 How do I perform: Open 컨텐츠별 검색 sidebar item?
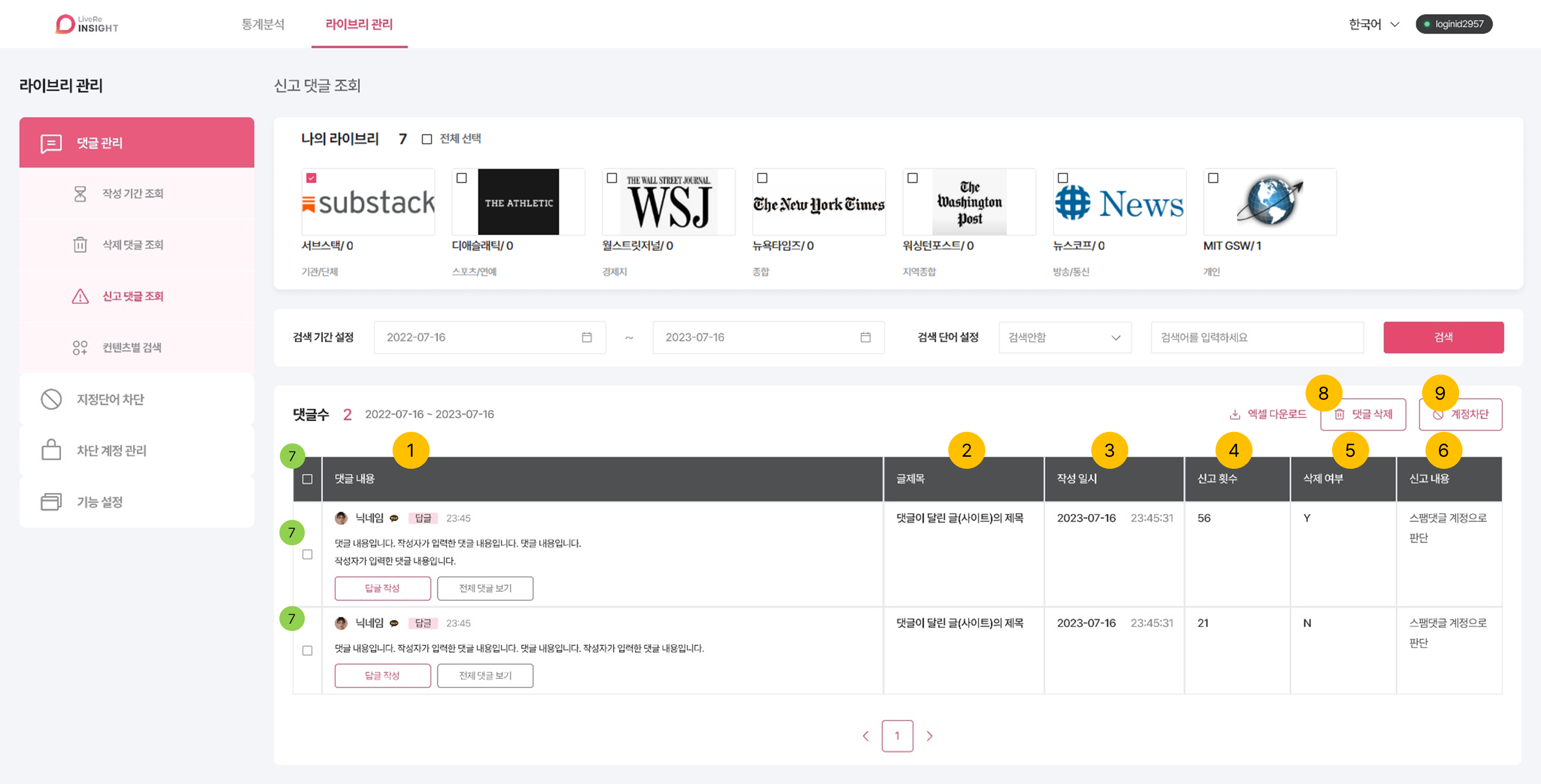pos(131,347)
